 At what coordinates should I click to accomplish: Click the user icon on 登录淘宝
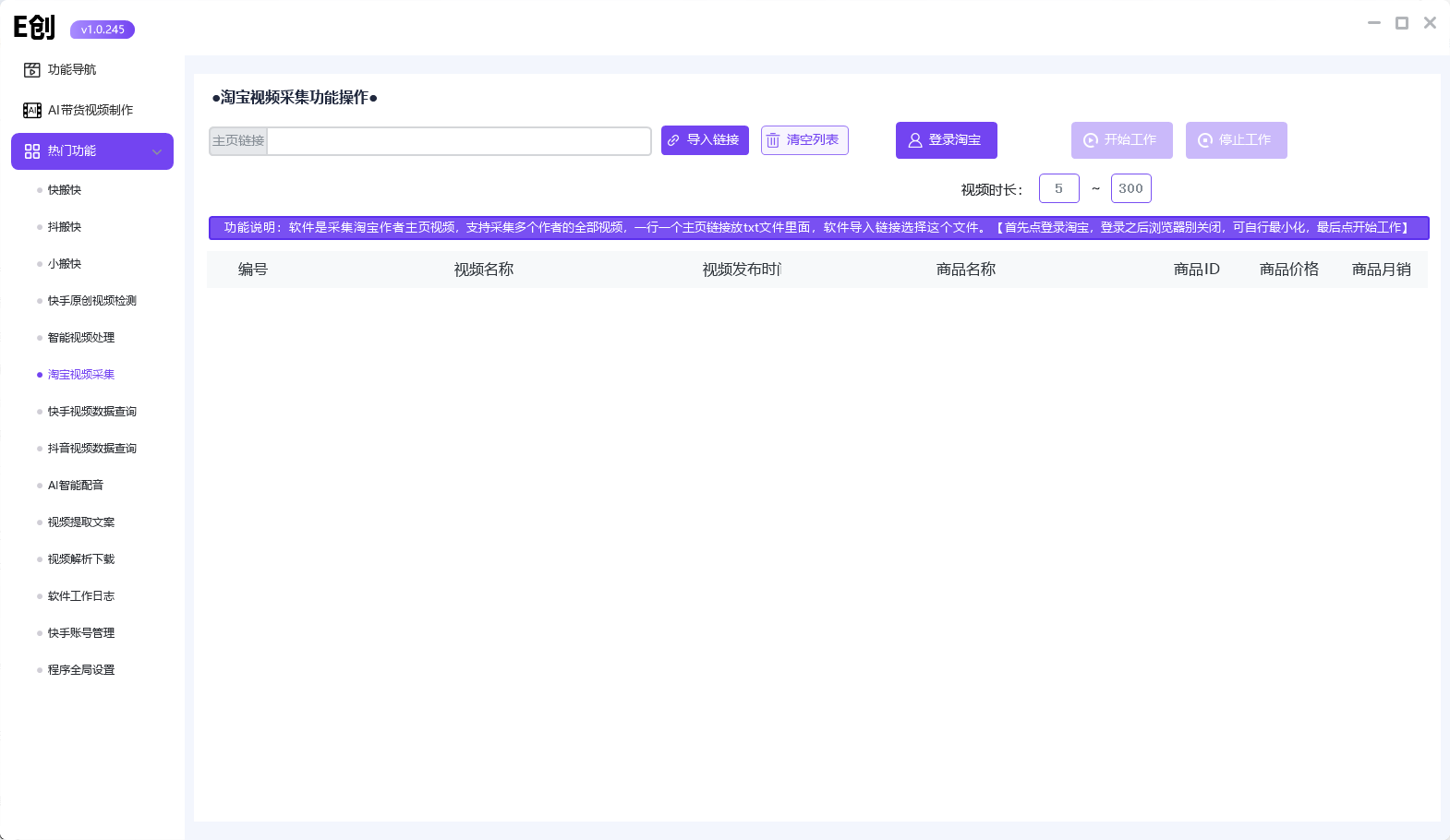[x=915, y=140]
